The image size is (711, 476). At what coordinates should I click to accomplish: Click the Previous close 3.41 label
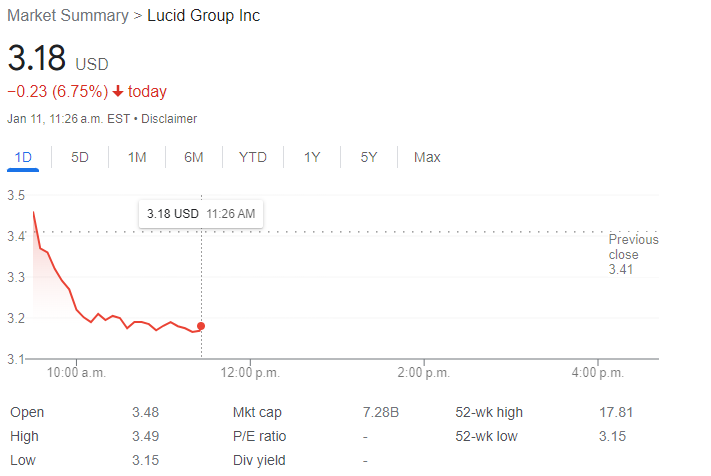(633, 254)
